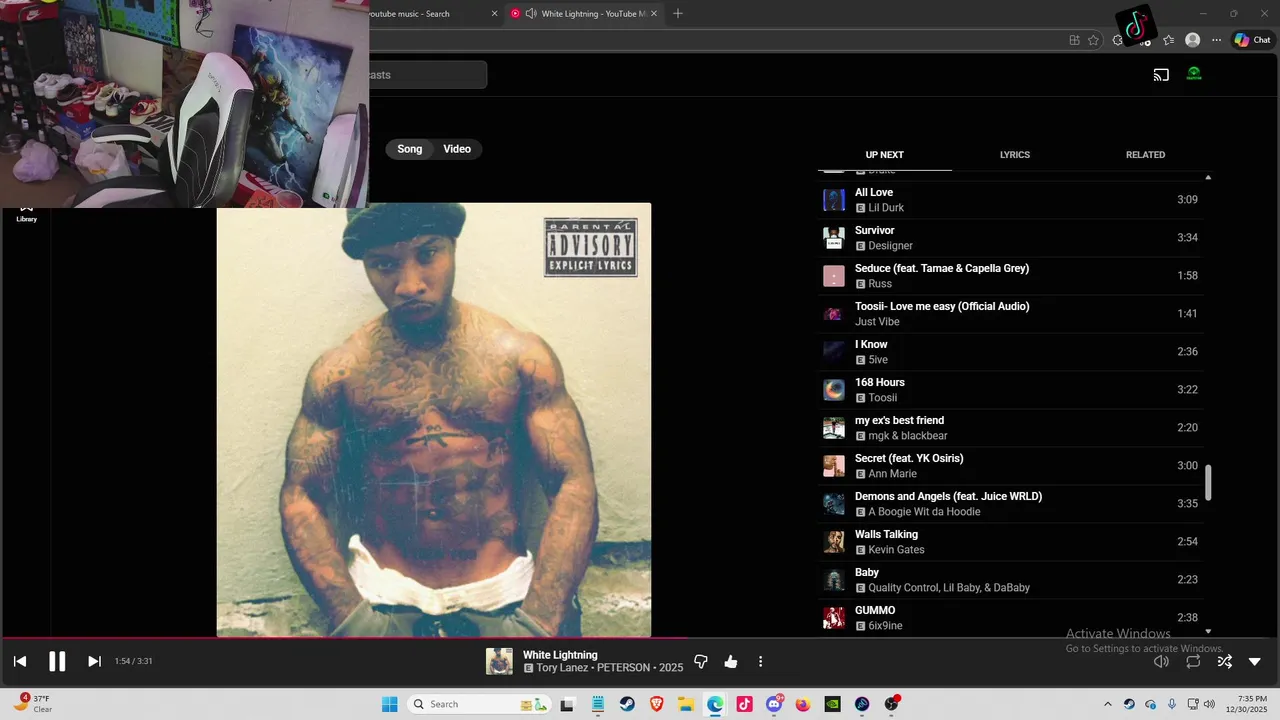Open the RELATED tab
The image size is (1280, 720).
[x=1145, y=155]
